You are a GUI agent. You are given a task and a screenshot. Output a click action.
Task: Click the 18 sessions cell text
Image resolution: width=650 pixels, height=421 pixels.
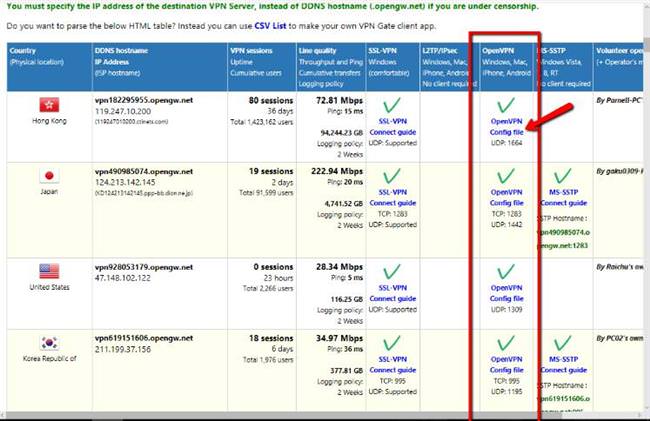point(271,338)
